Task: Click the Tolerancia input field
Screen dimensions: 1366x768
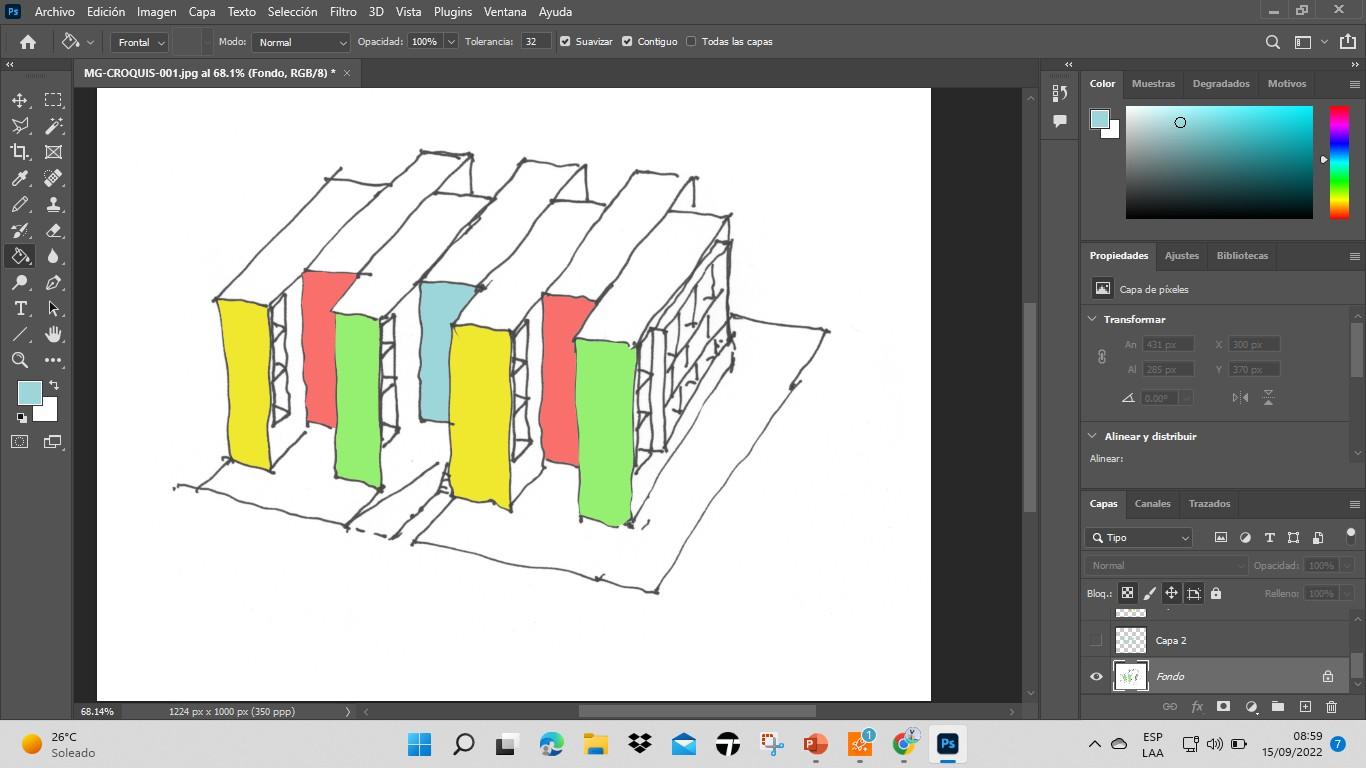Action: tap(536, 42)
